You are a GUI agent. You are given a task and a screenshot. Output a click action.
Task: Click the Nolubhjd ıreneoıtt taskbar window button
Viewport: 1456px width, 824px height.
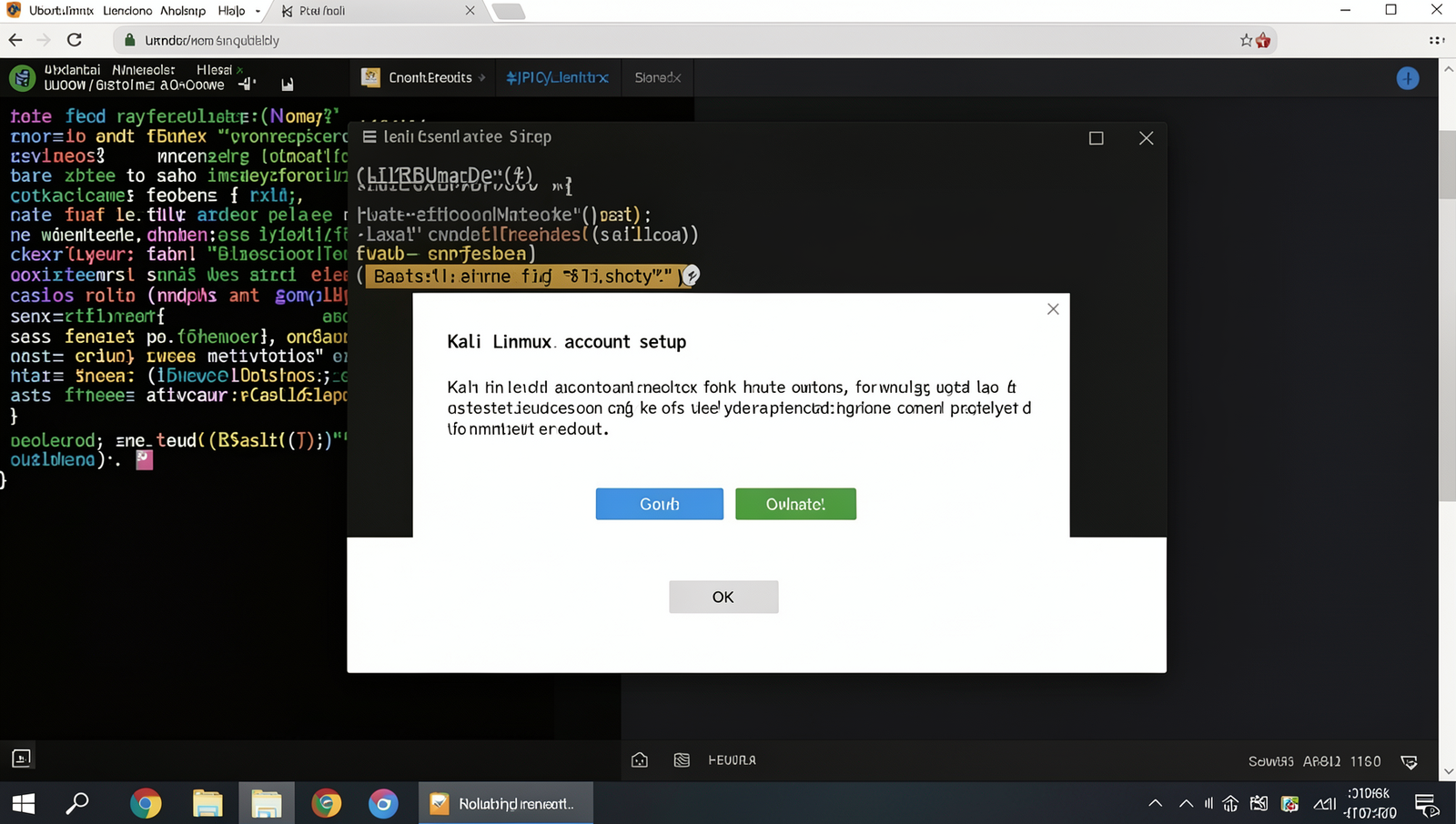click(x=506, y=803)
